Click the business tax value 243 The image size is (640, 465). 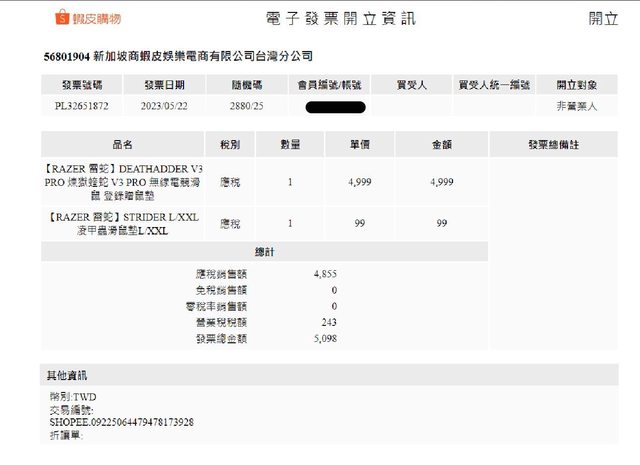329,322
